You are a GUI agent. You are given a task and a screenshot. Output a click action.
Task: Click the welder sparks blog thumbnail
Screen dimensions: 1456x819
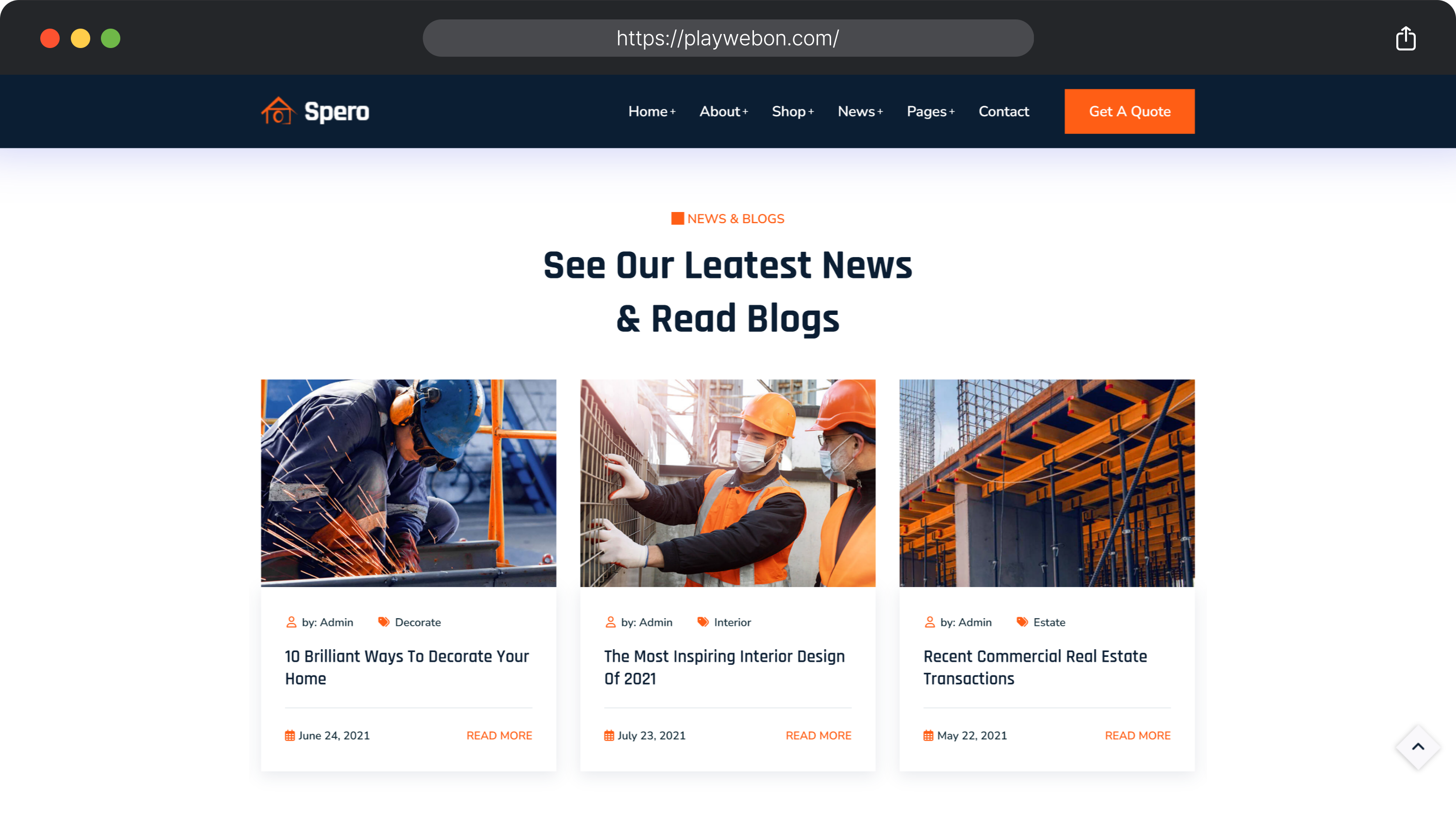pyautogui.click(x=408, y=483)
